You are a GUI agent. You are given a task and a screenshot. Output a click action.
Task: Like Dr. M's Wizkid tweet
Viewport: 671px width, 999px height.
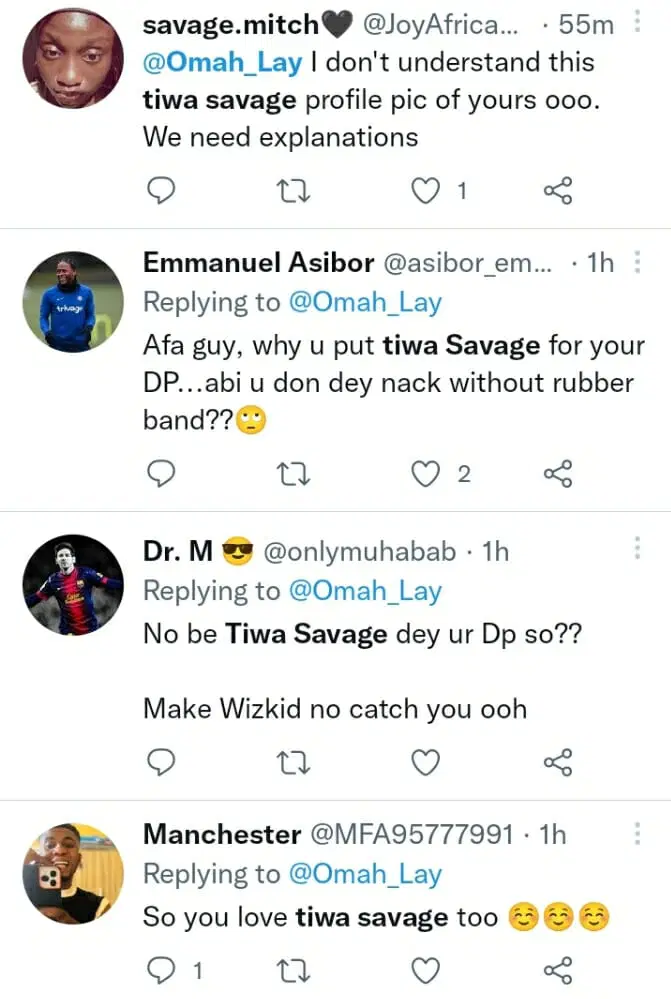pyautogui.click(x=427, y=763)
